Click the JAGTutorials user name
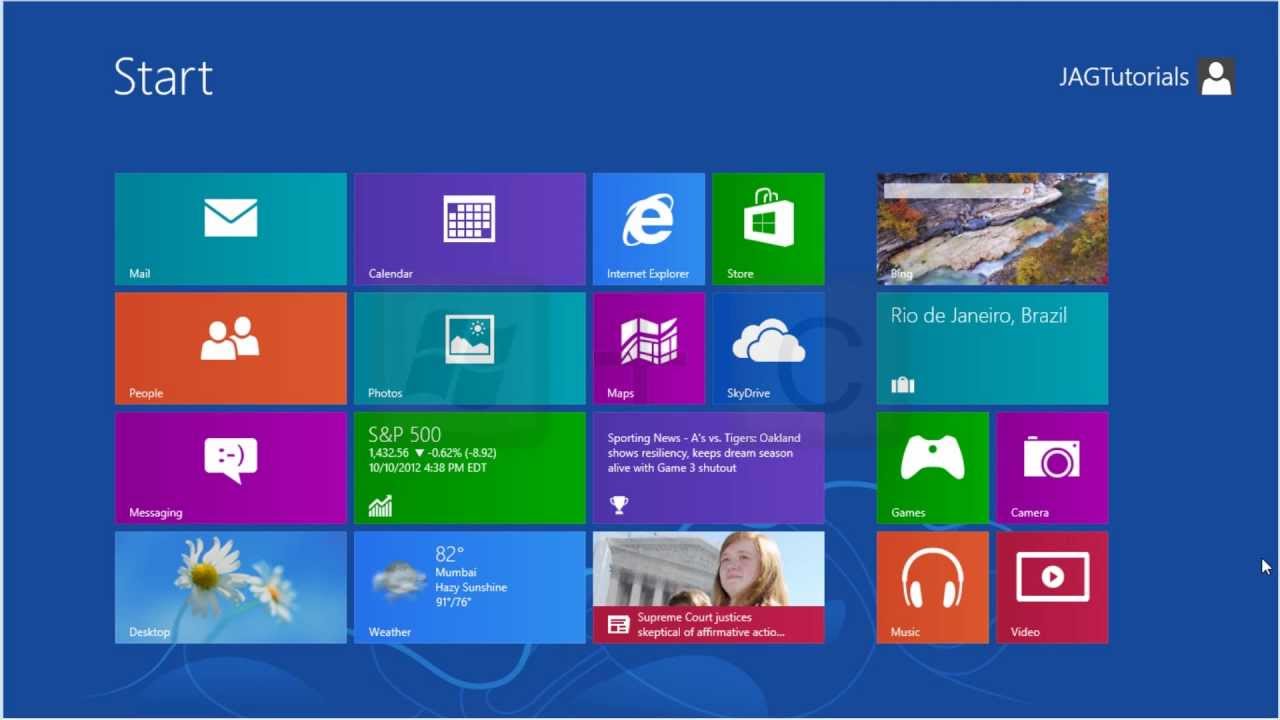 pos(1124,77)
